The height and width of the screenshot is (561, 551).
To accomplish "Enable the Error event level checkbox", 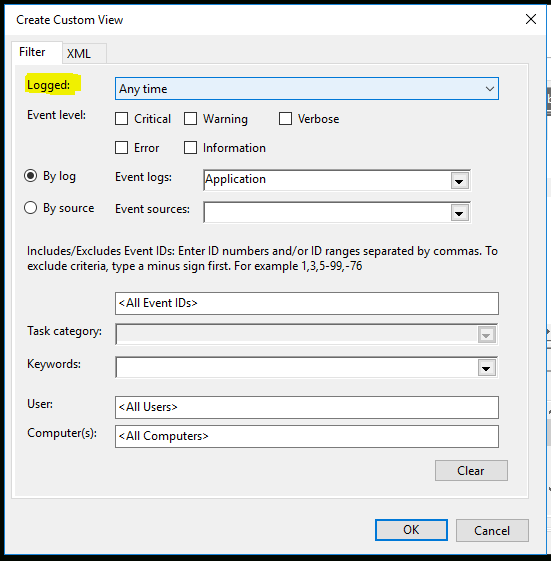I will point(122,147).
